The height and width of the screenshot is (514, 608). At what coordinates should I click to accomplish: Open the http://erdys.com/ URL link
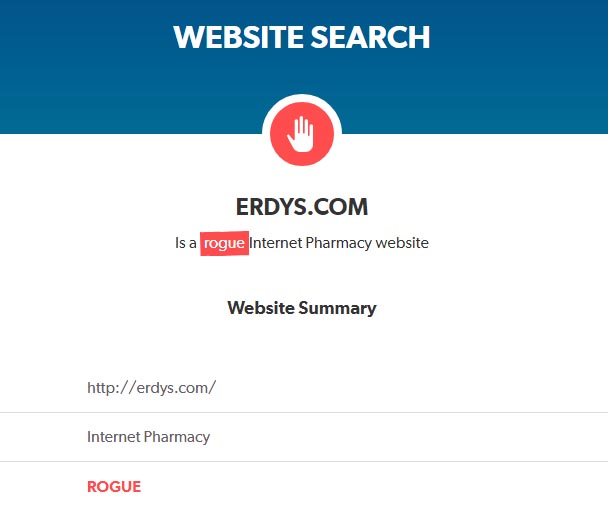pyautogui.click(x=152, y=388)
